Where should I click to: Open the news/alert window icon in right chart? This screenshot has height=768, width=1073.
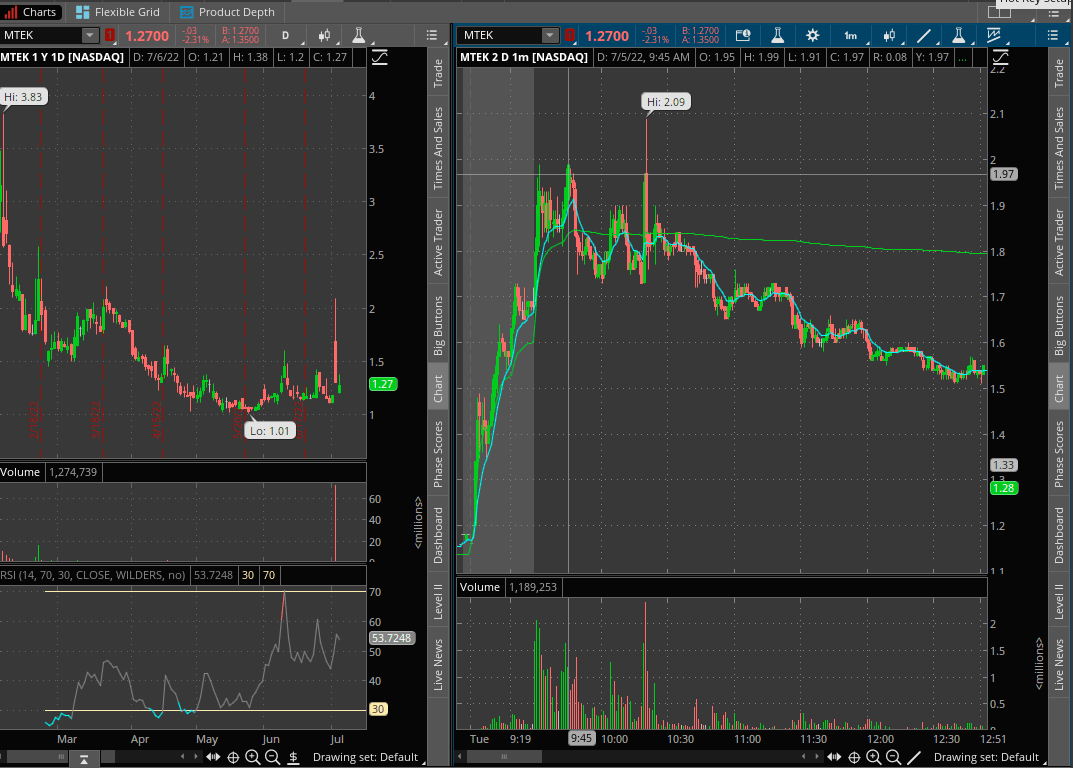742,36
